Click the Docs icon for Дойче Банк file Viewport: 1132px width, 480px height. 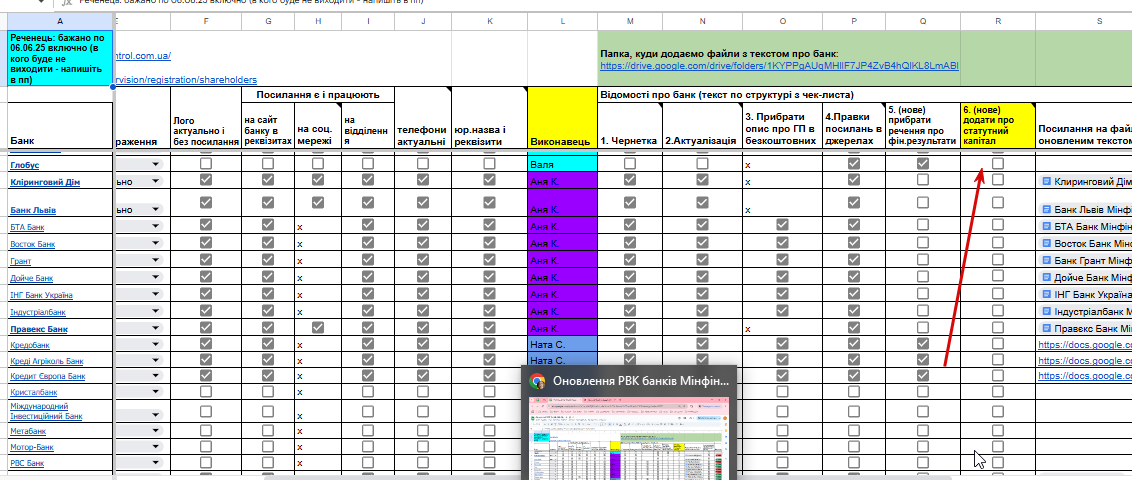pos(1046,277)
